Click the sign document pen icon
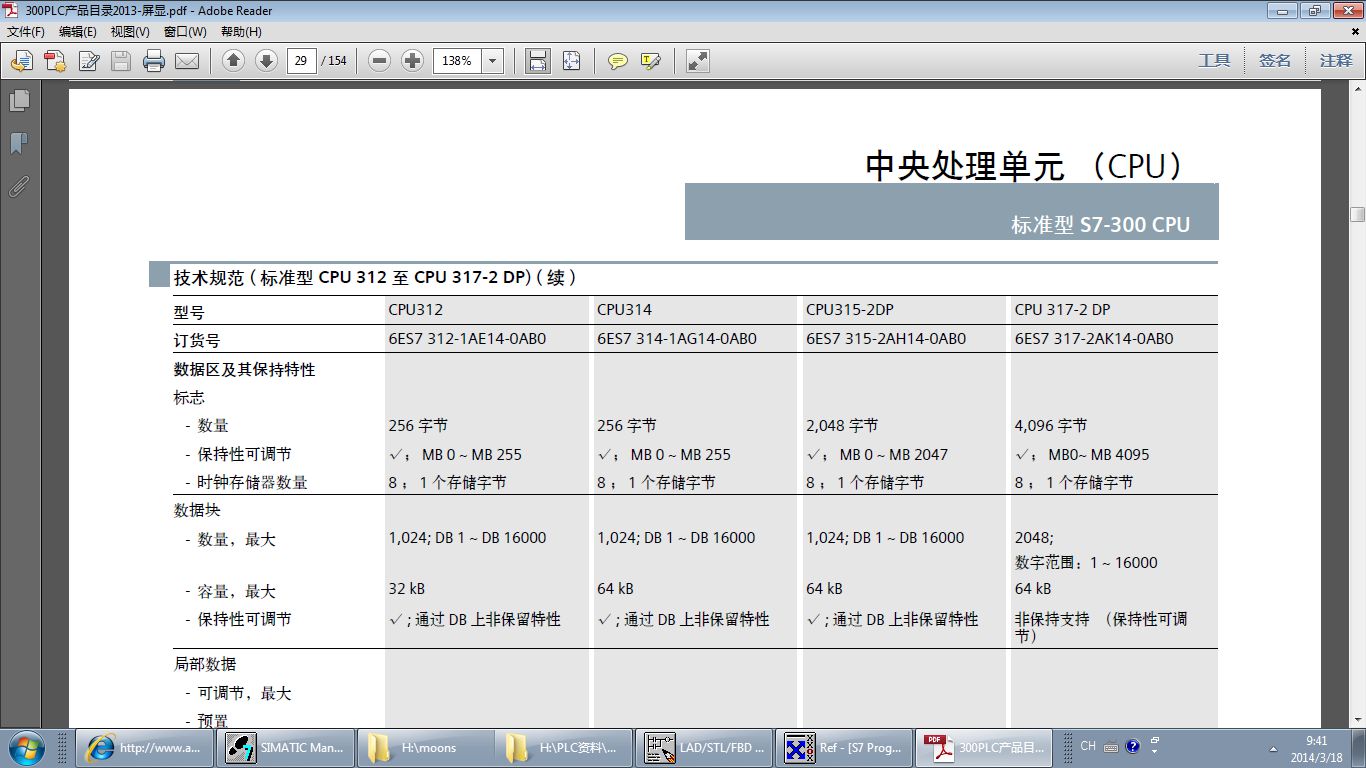 89,61
